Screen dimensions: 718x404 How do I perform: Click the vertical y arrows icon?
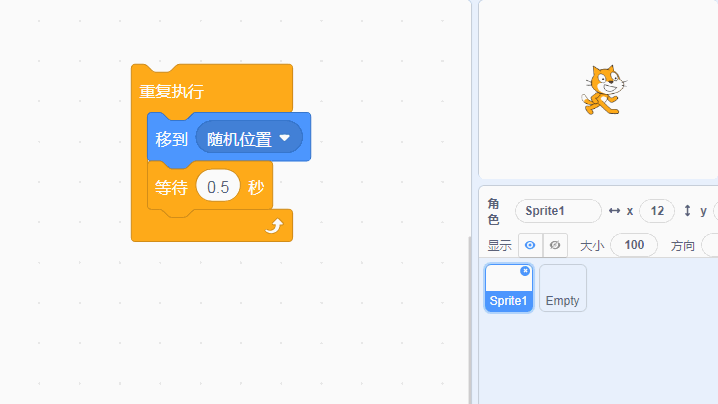pos(687,211)
